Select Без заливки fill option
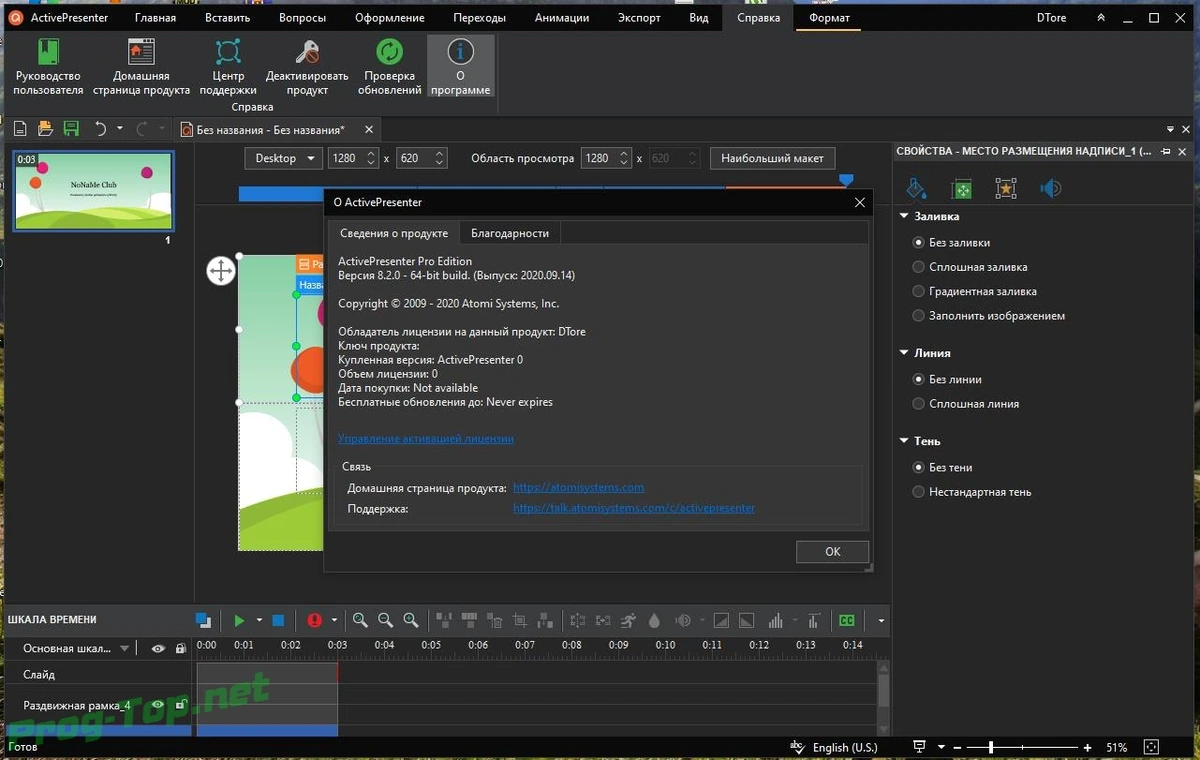The width and height of the screenshot is (1200, 760). [951, 243]
